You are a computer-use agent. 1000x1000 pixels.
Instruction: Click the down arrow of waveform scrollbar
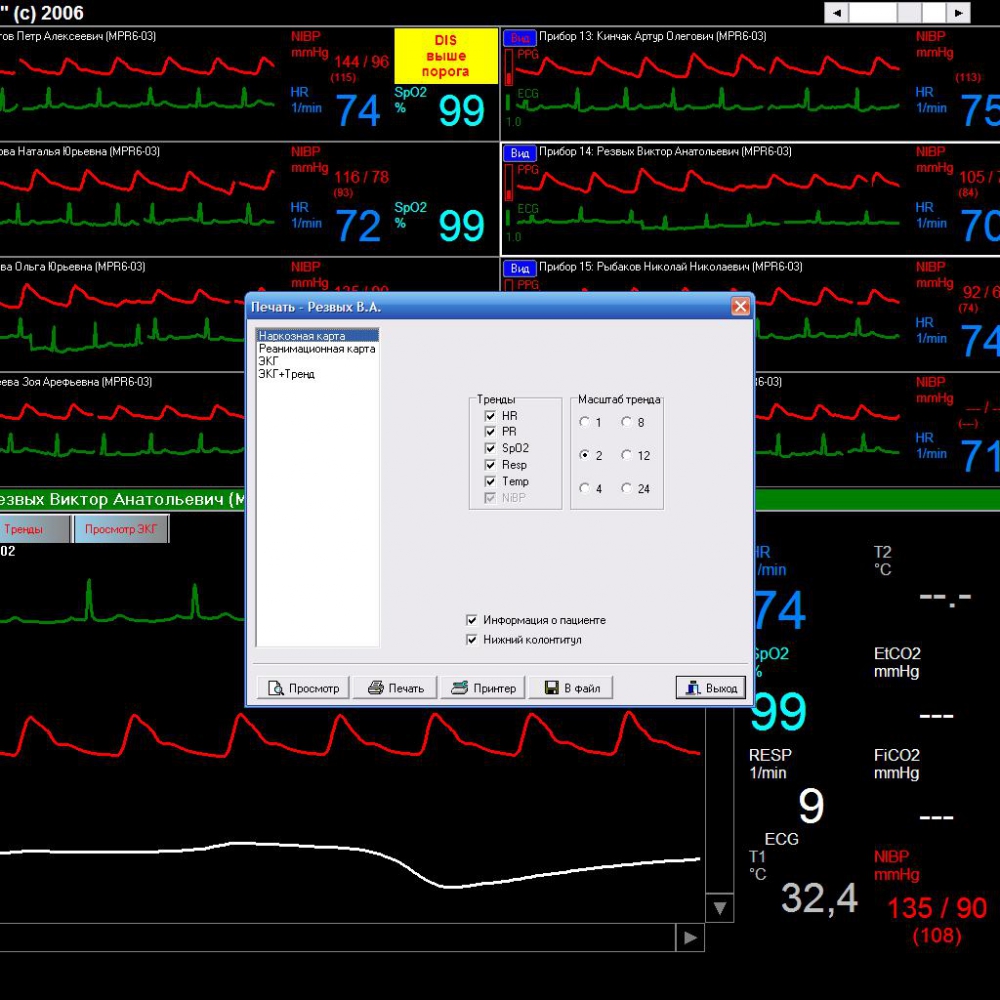click(x=719, y=908)
